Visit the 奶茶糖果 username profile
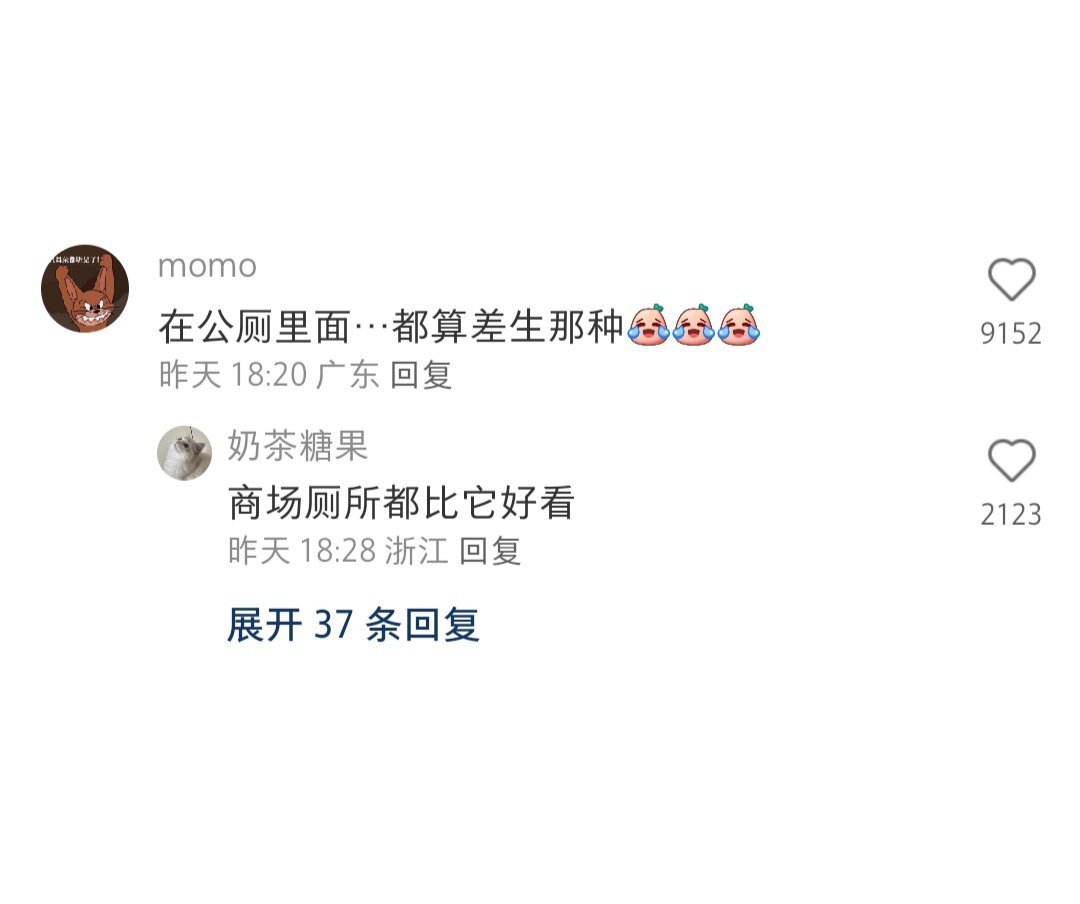The image size is (1080, 904). (x=298, y=446)
